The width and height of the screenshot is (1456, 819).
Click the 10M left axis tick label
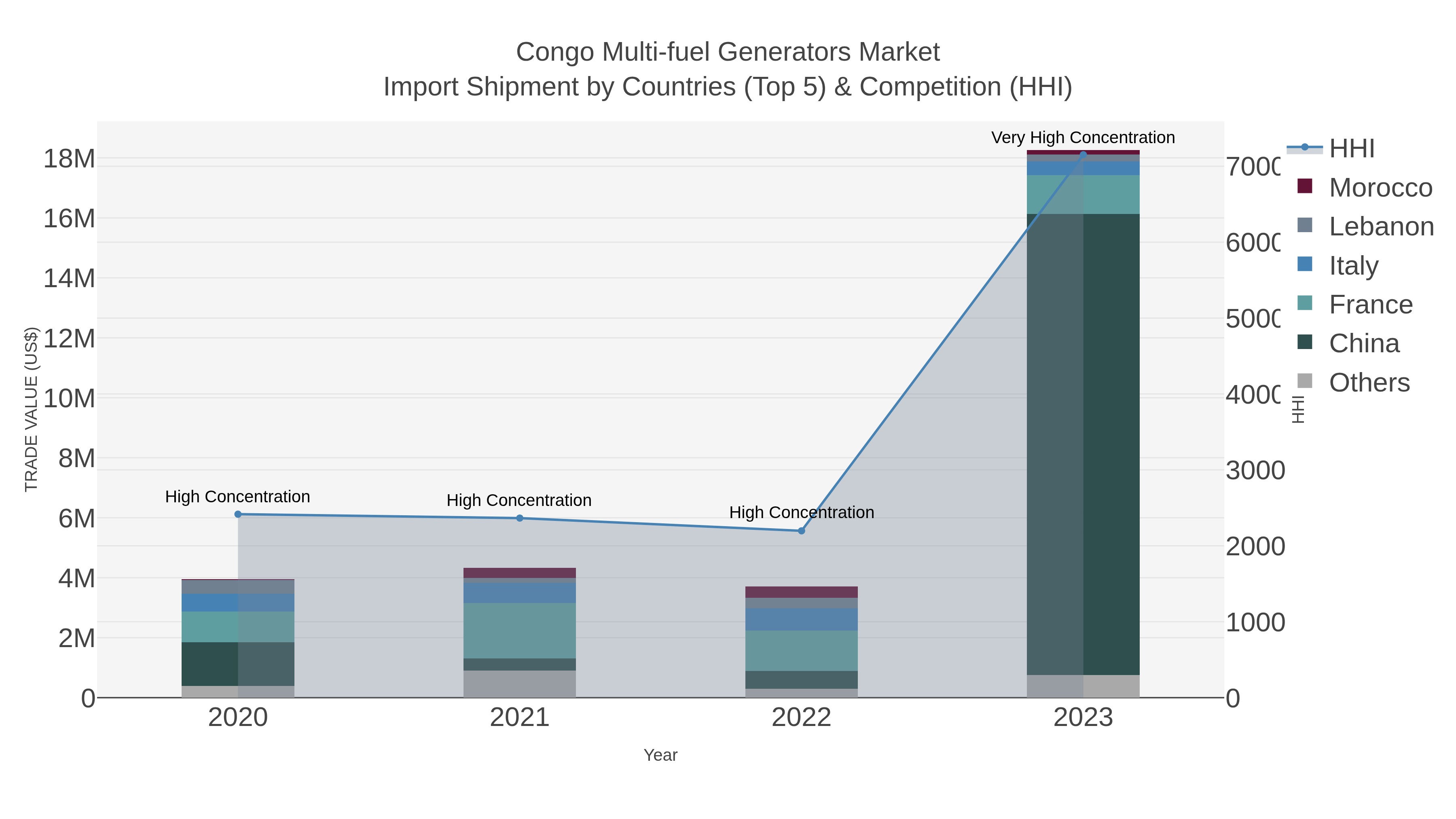pyautogui.click(x=70, y=398)
